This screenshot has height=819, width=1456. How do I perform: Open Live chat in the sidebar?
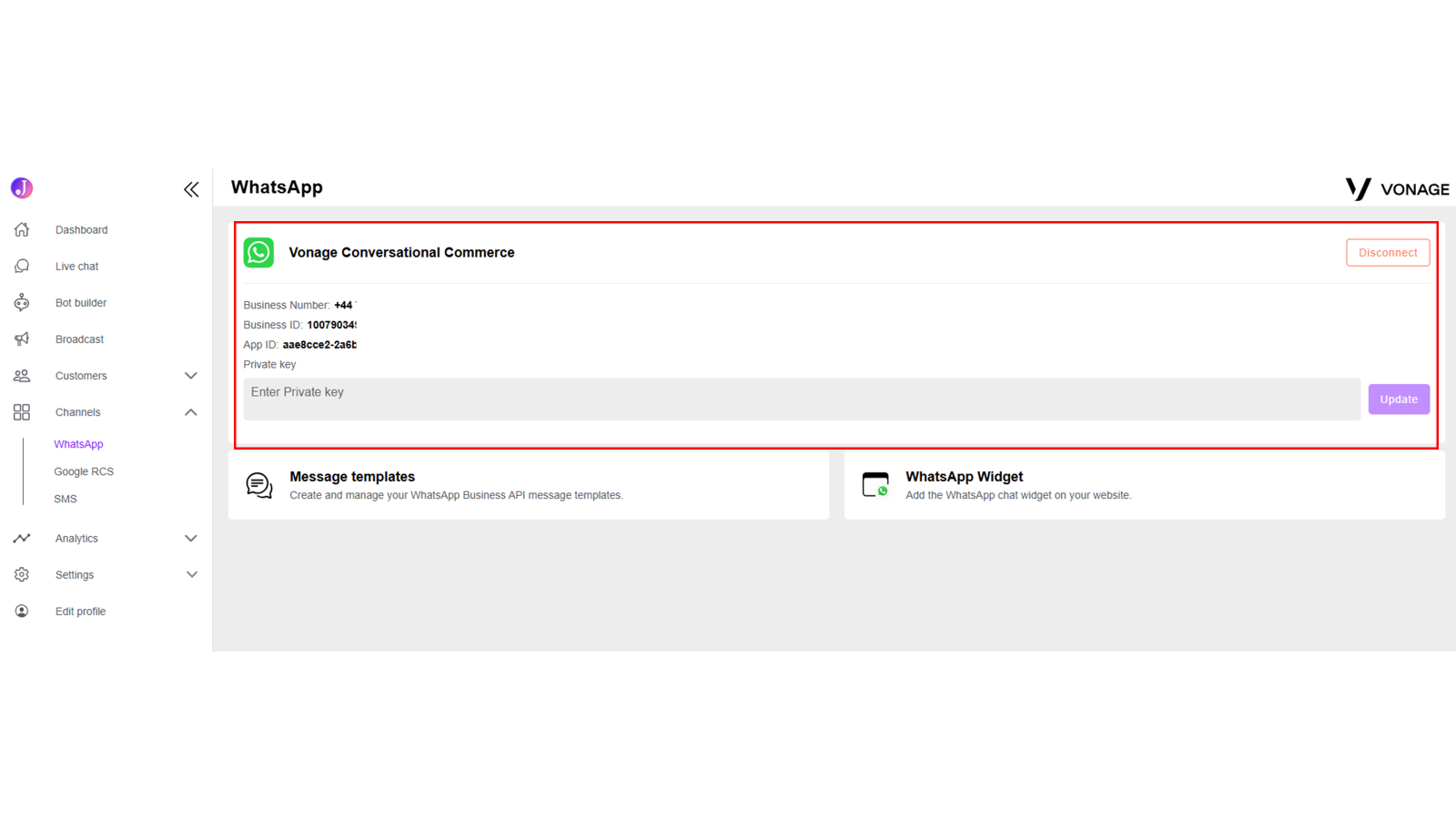click(x=76, y=266)
